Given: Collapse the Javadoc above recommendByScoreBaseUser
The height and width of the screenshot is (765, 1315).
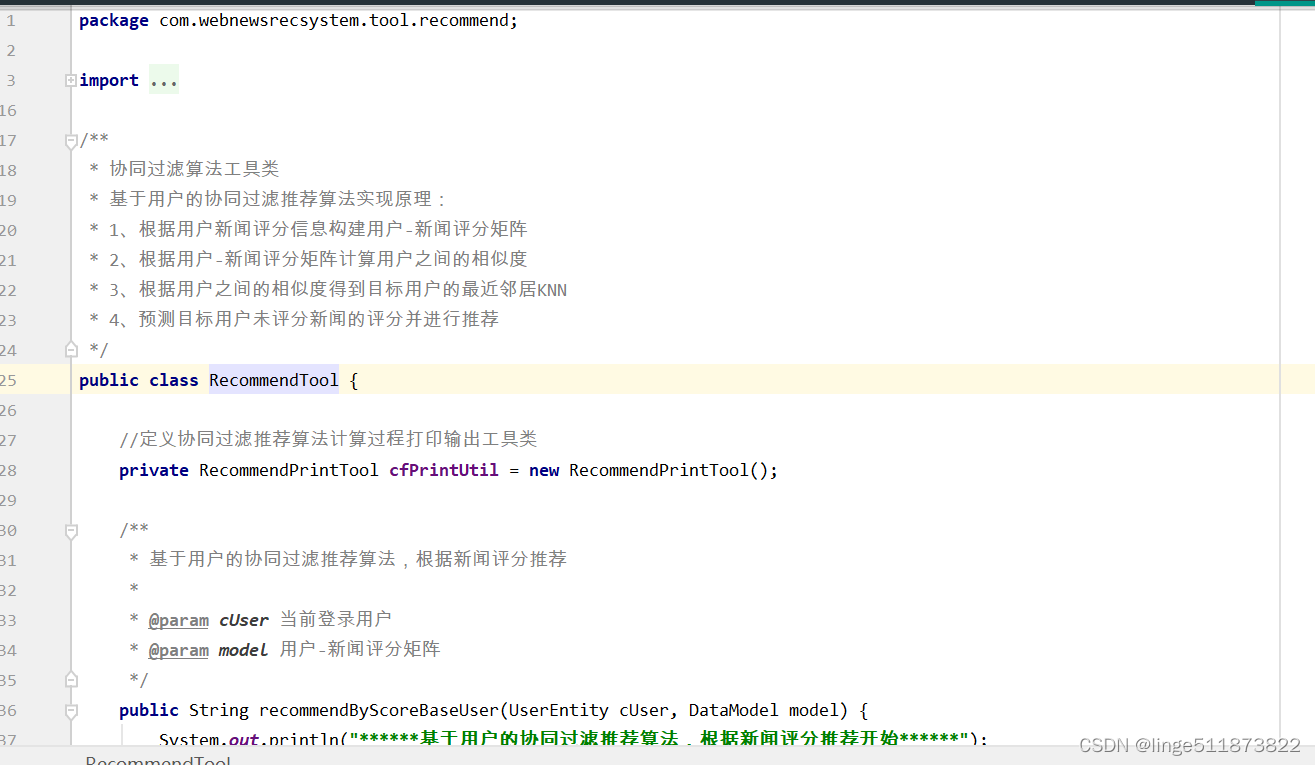Looking at the screenshot, I should [x=71, y=530].
